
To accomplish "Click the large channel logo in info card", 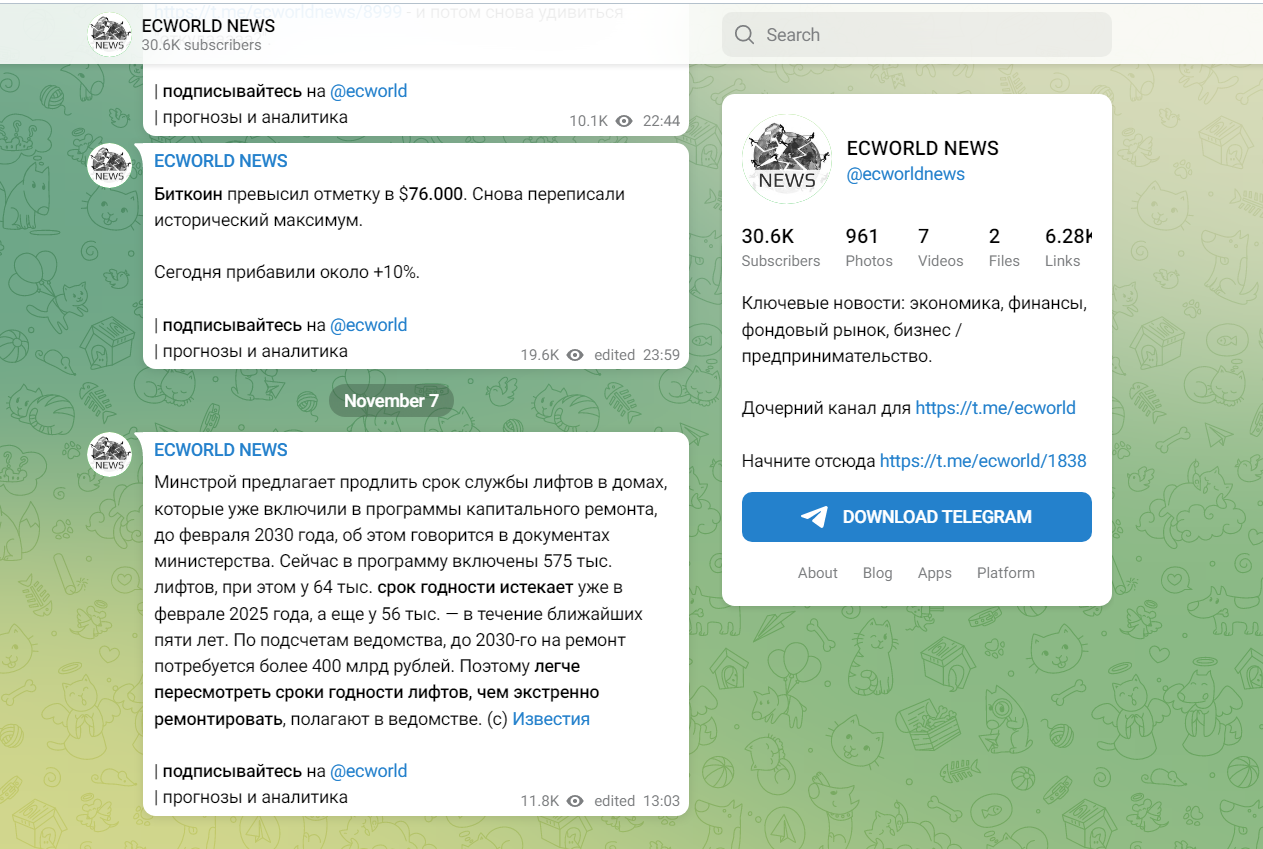I will [787, 159].
